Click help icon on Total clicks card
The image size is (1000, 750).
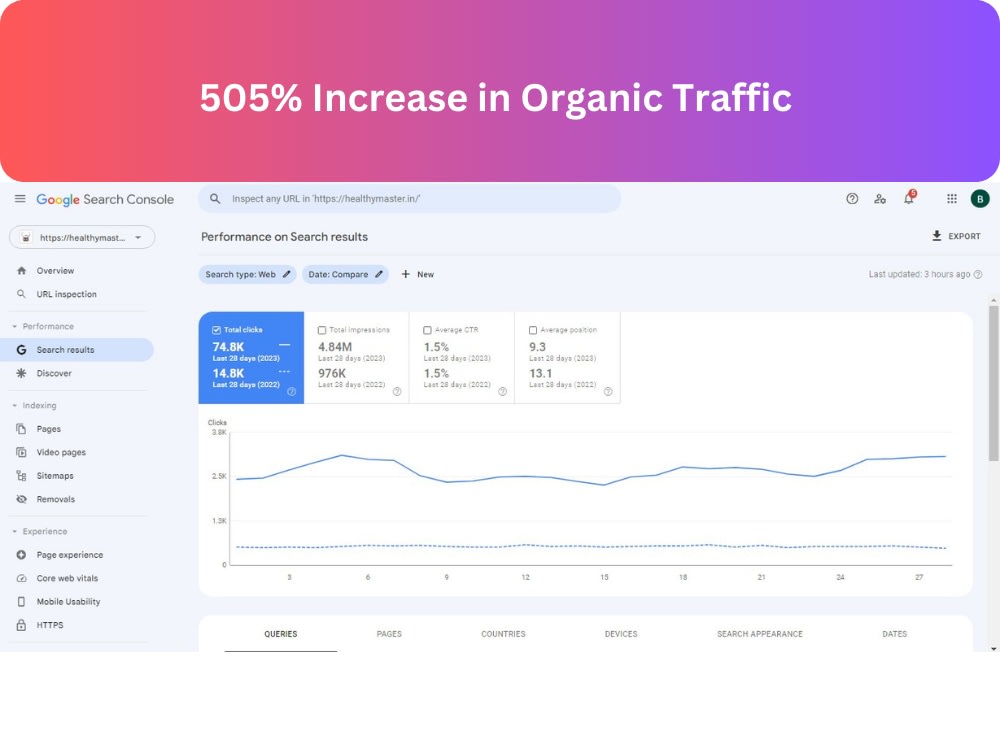tap(291, 392)
